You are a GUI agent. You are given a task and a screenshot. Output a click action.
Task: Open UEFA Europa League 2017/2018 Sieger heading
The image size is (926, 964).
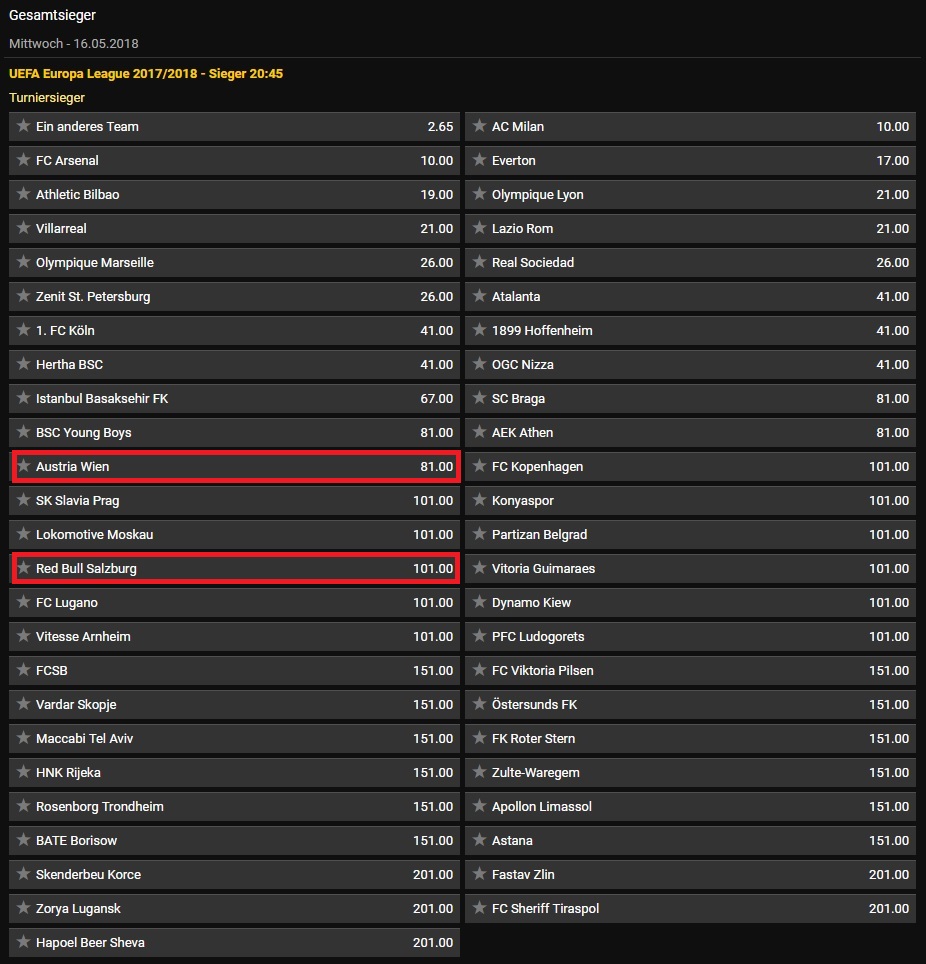click(x=146, y=74)
